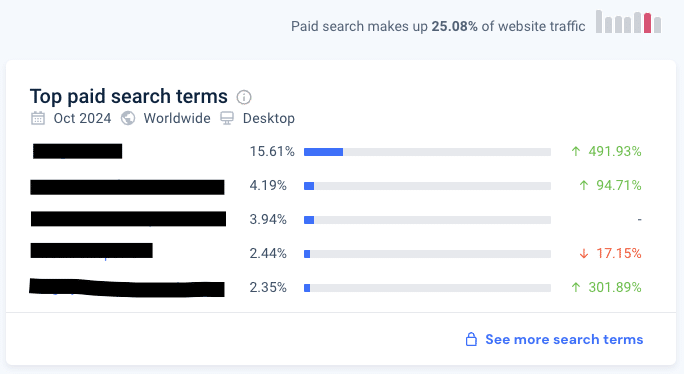684x374 pixels.
Task: Click the progress bar for the 3.94% term
Action: click(428, 220)
